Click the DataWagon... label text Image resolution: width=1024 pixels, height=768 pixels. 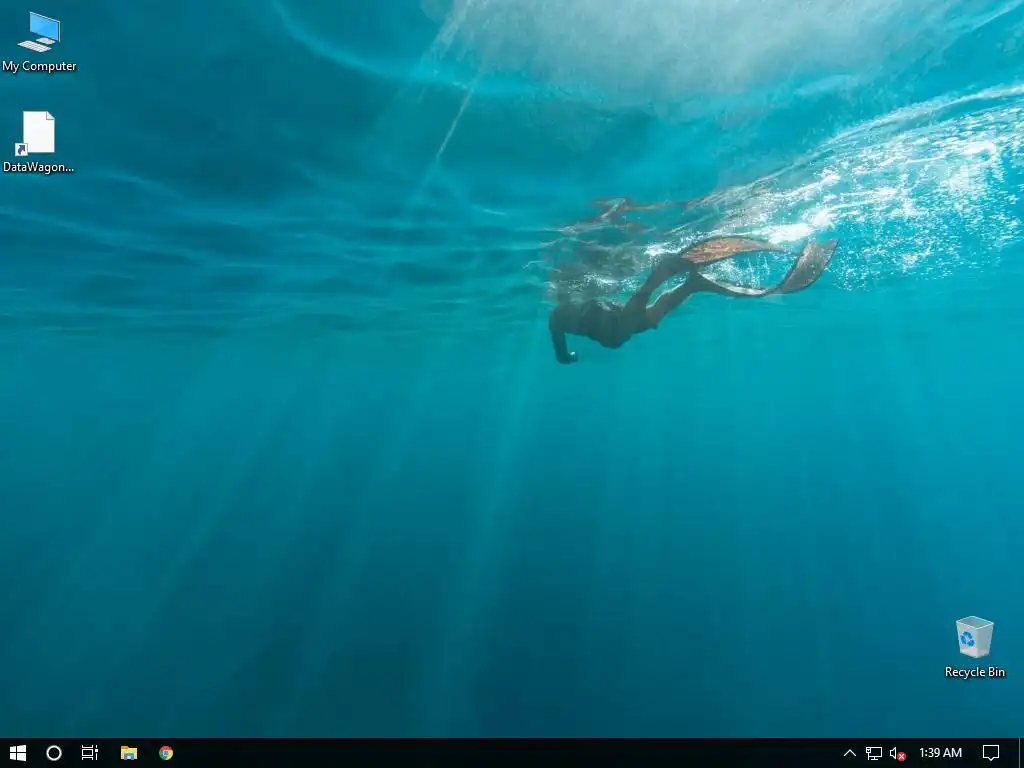(39, 167)
